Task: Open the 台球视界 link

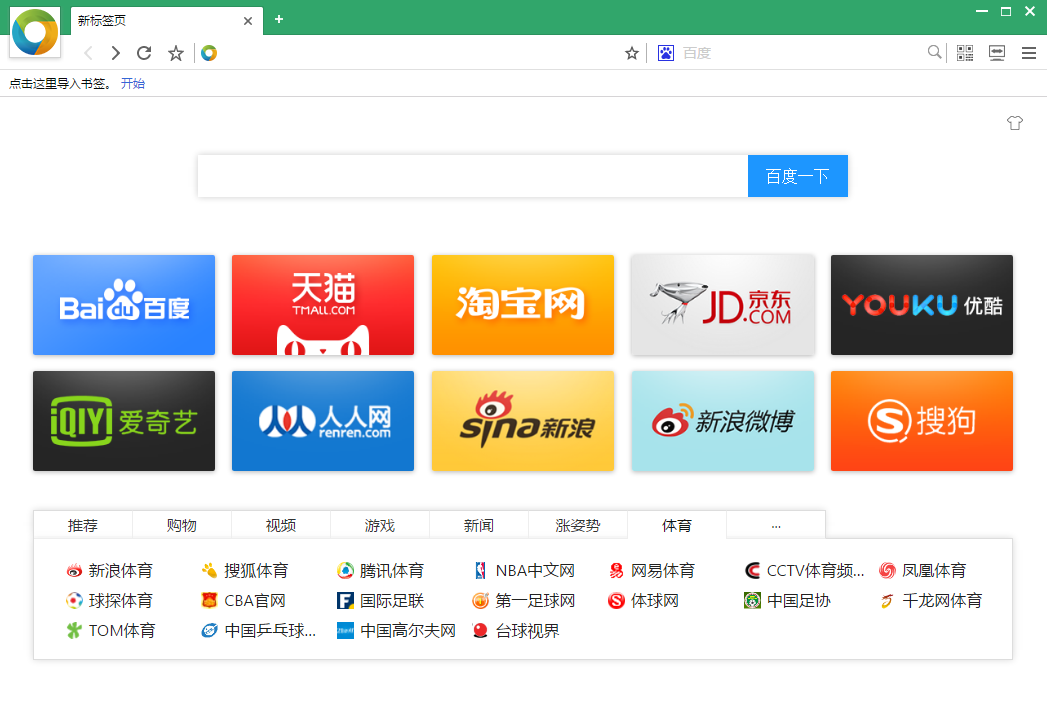Action: coord(516,631)
